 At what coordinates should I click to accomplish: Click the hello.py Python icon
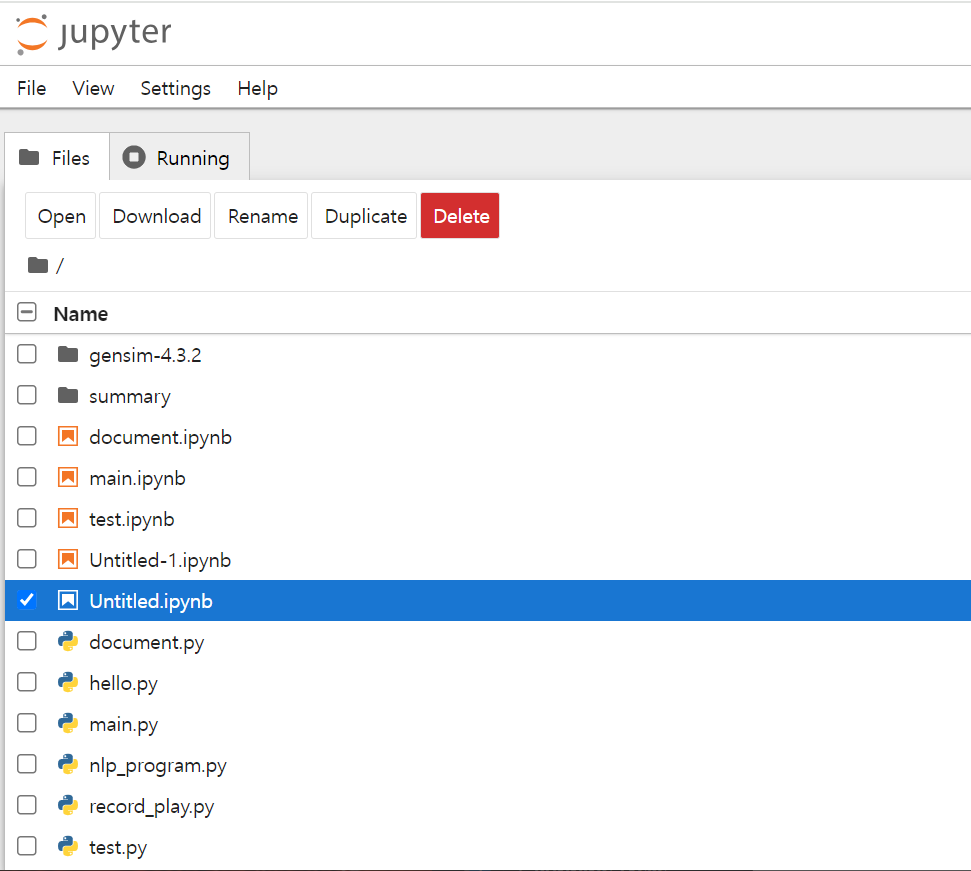tap(67, 682)
